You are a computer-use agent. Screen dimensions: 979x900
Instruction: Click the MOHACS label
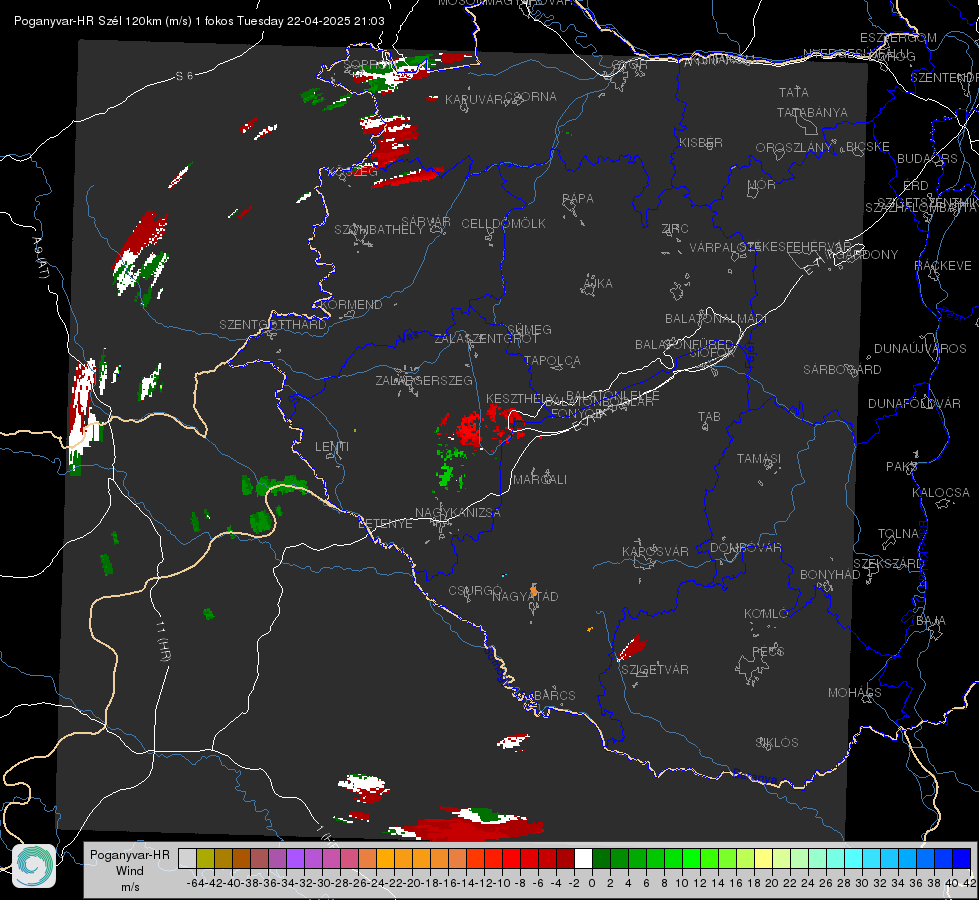(855, 693)
